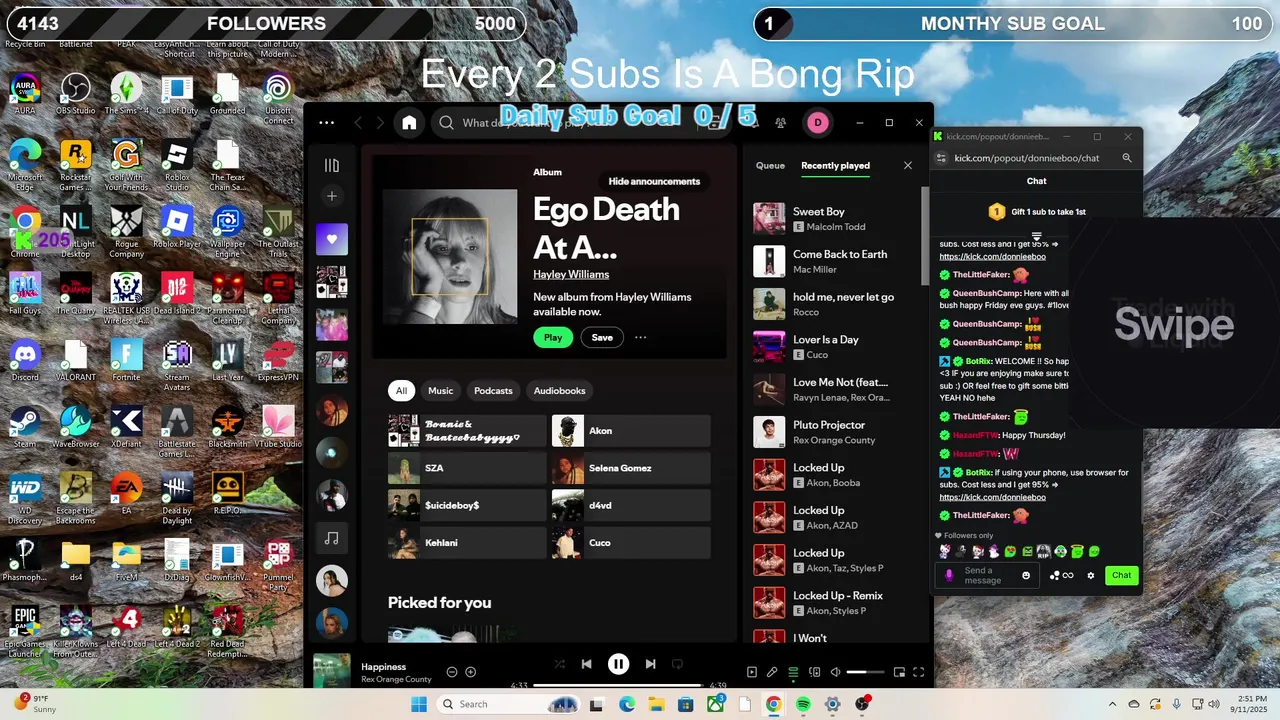Open Happiness album art thumbnail

332,672
